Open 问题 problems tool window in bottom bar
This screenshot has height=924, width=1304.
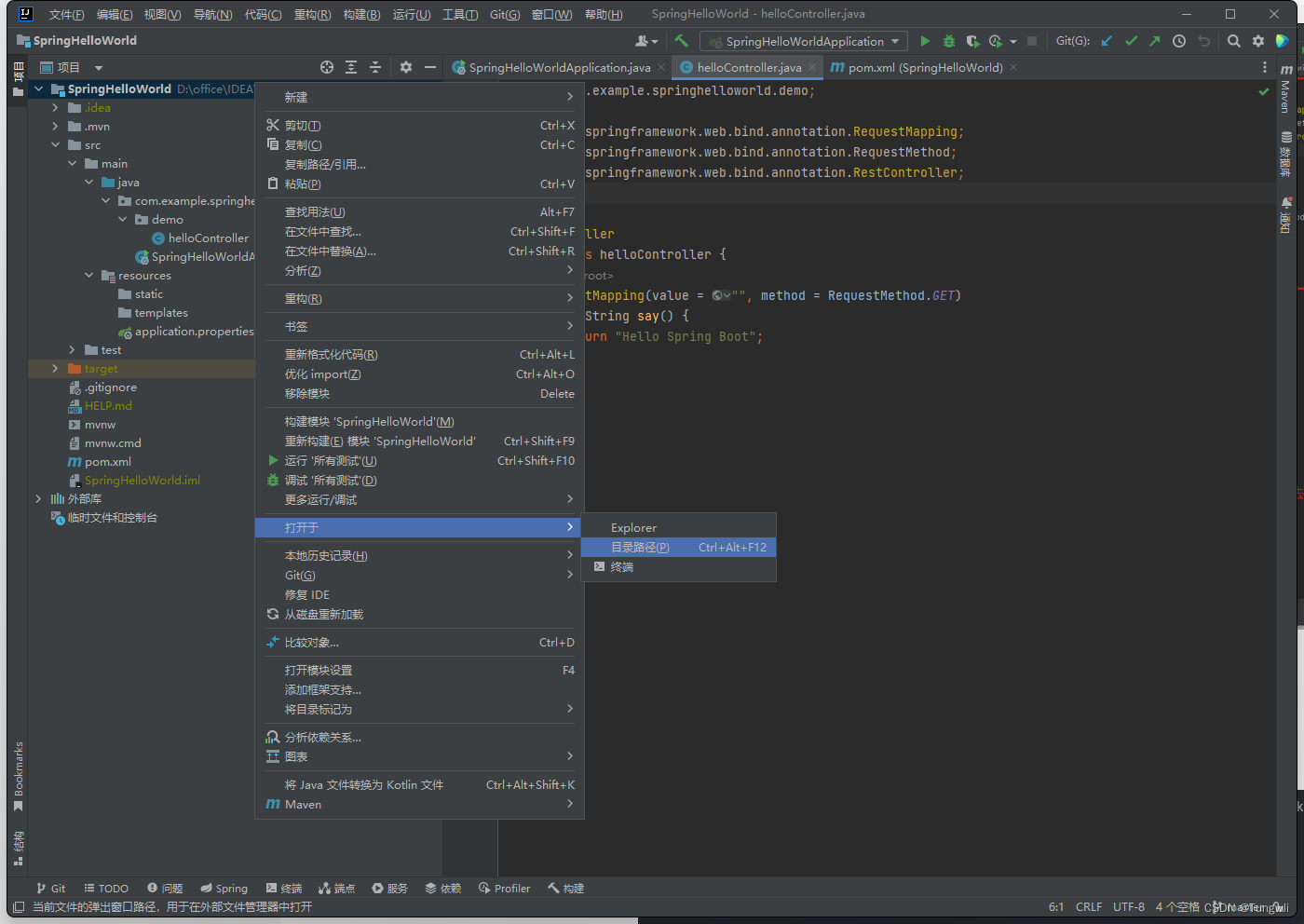click(x=165, y=889)
